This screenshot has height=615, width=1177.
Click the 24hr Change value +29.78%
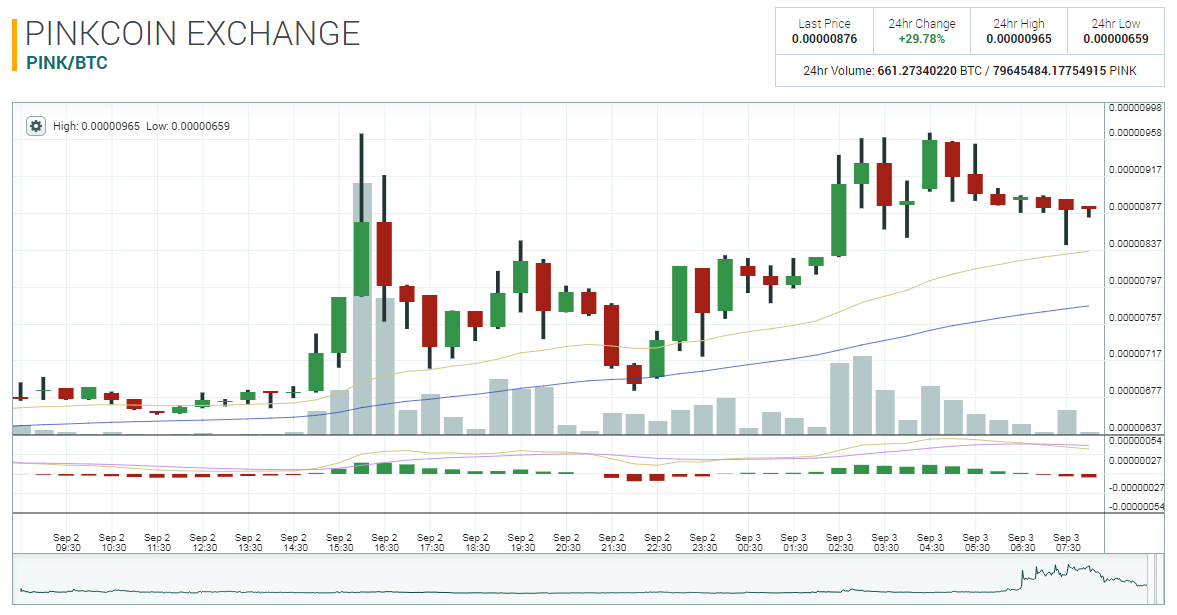(922, 39)
